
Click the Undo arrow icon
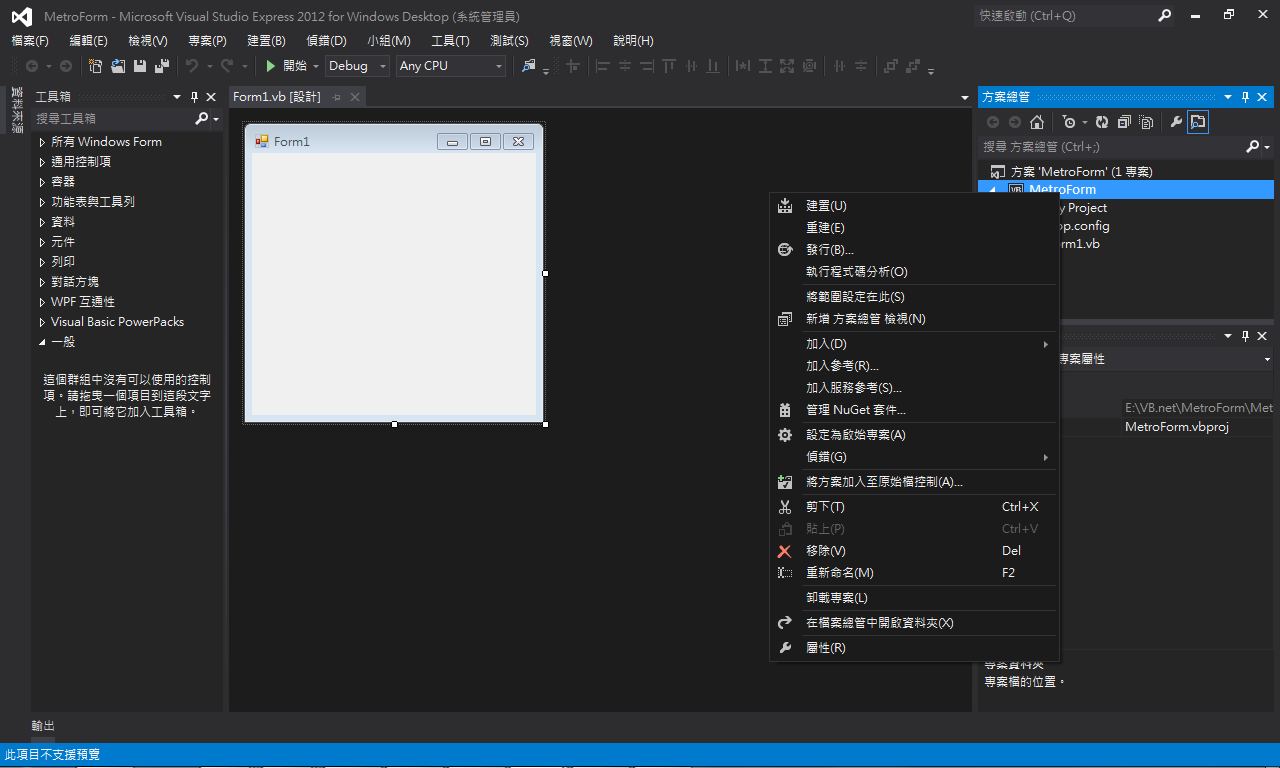pos(192,66)
